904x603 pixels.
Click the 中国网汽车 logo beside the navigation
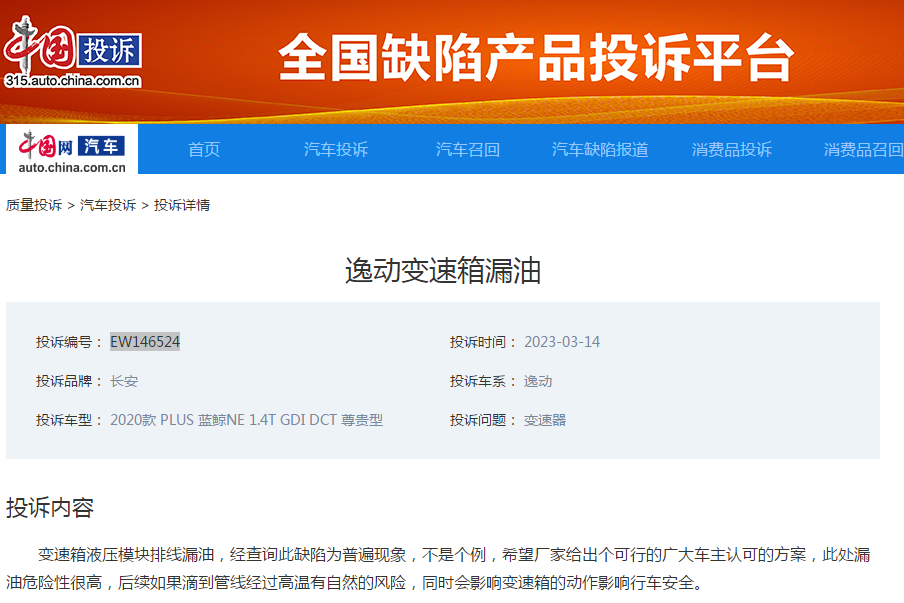(x=71, y=150)
